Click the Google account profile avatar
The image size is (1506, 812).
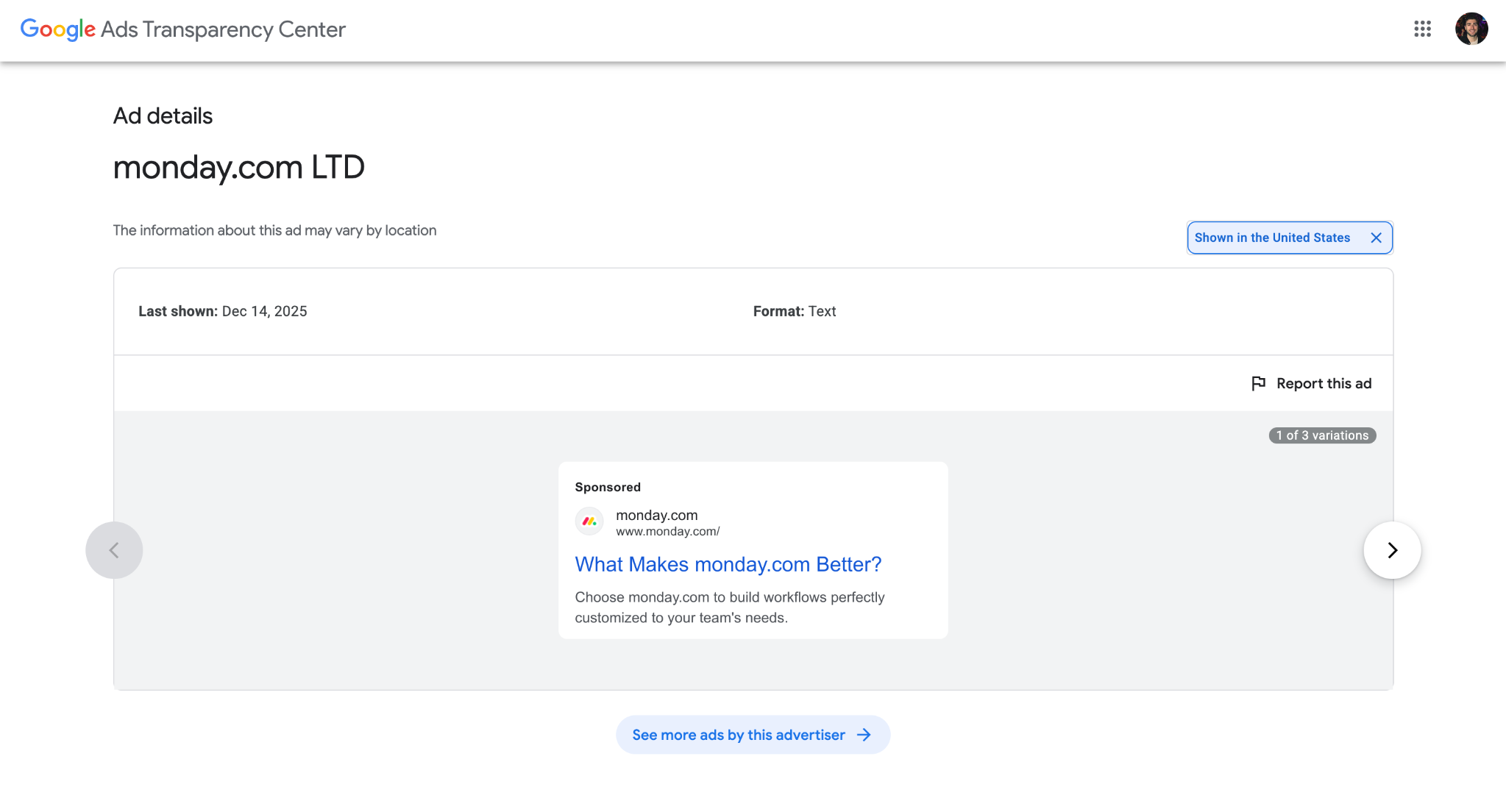click(x=1471, y=29)
